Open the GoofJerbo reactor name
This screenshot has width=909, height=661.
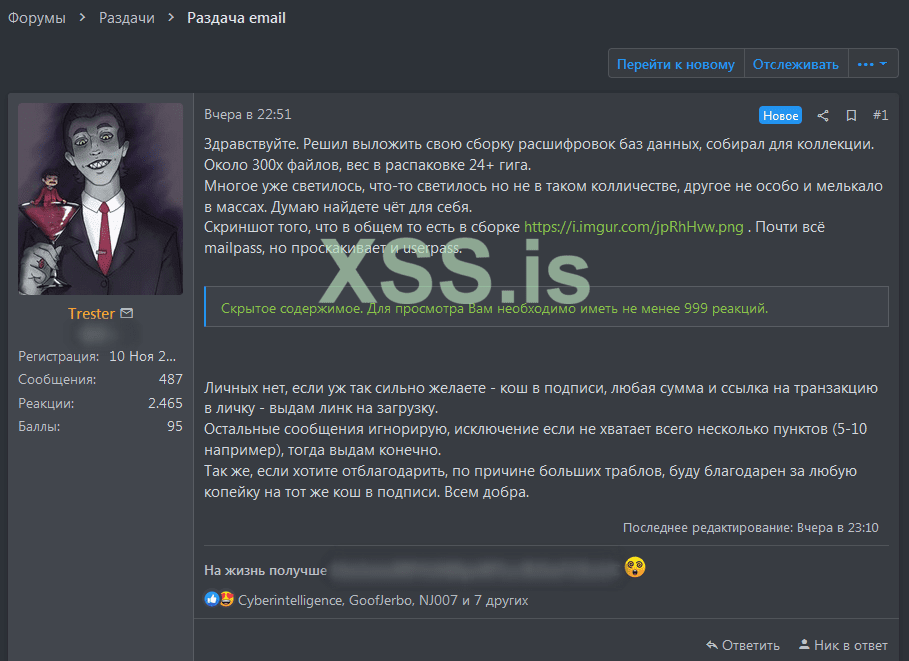(x=381, y=600)
